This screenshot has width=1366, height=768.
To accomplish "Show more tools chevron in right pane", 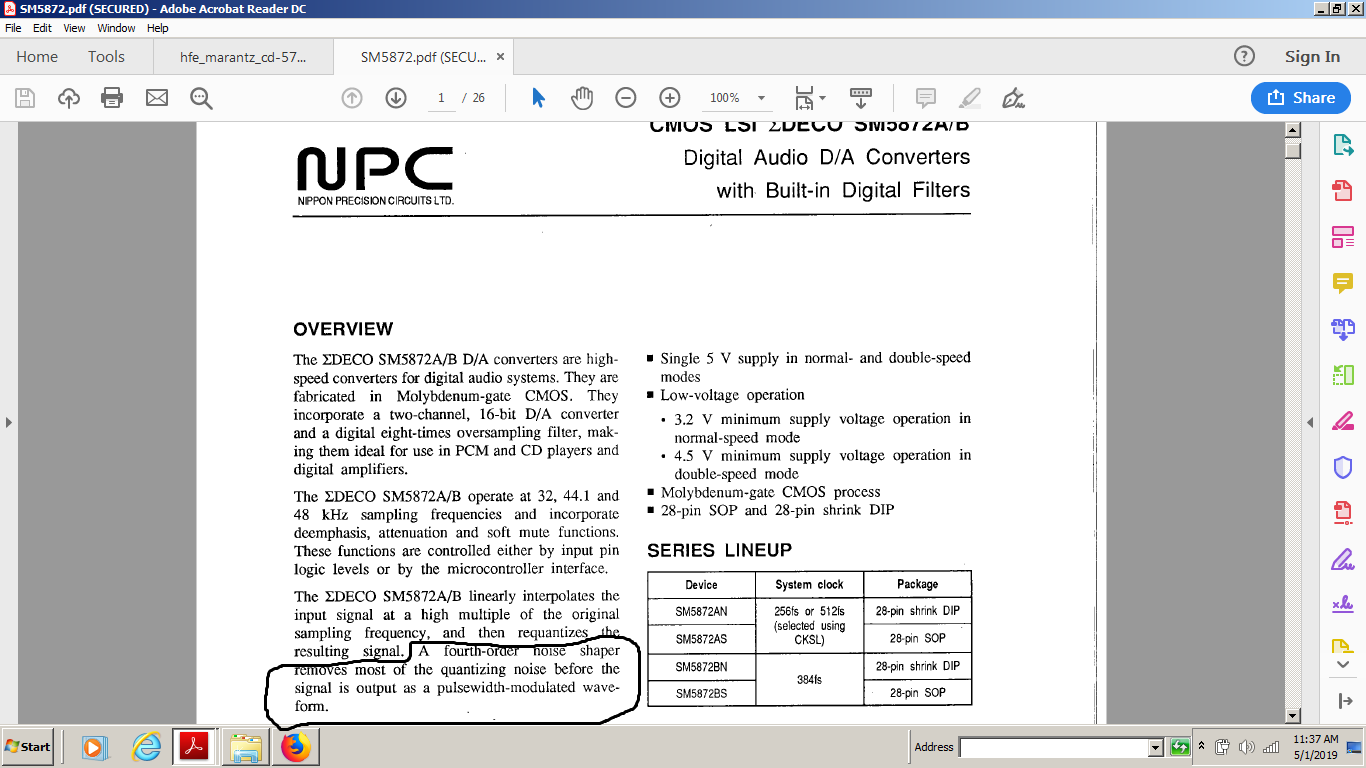I will point(1343,665).
